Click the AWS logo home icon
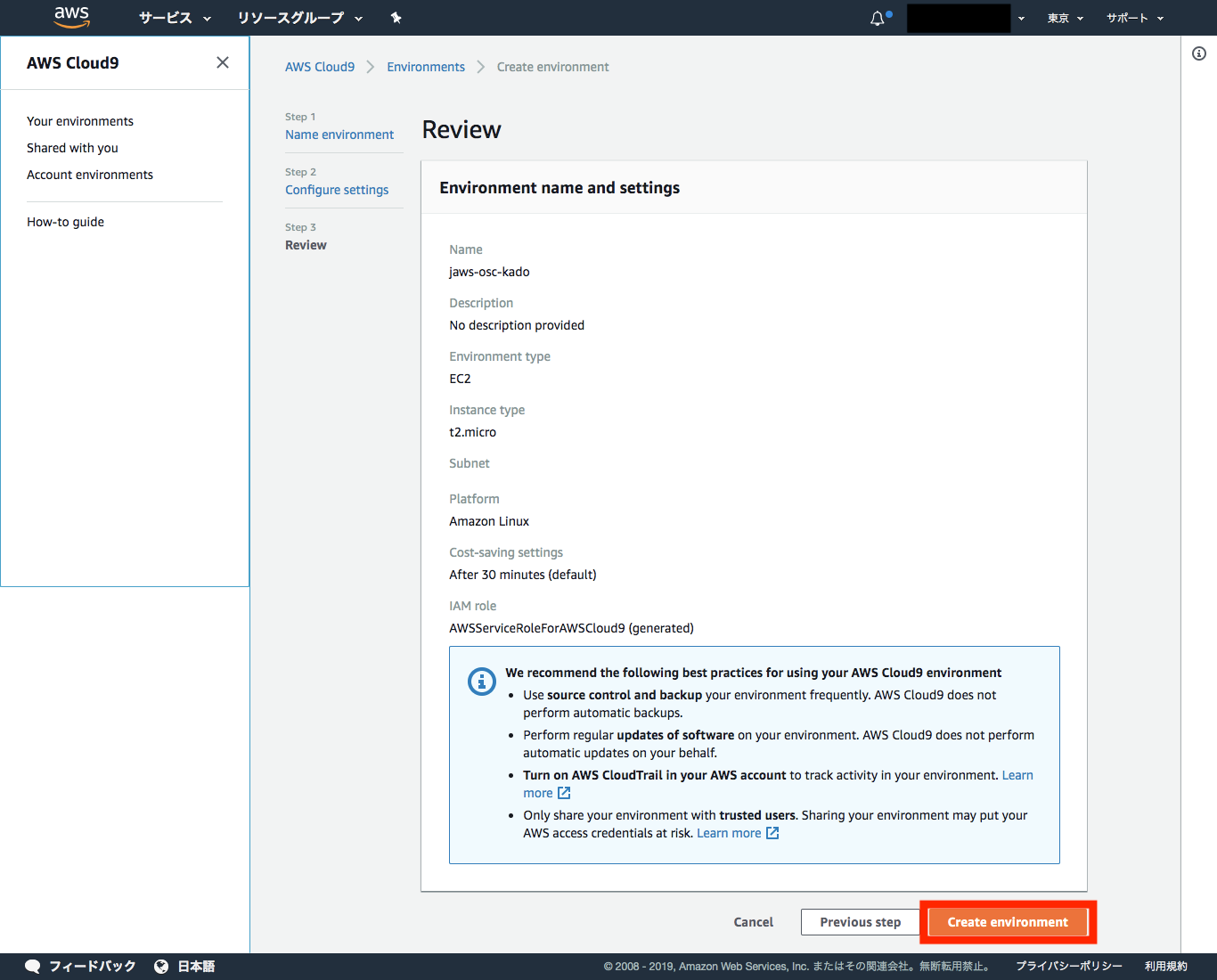 pyautogui.click(x=71, y=17)
